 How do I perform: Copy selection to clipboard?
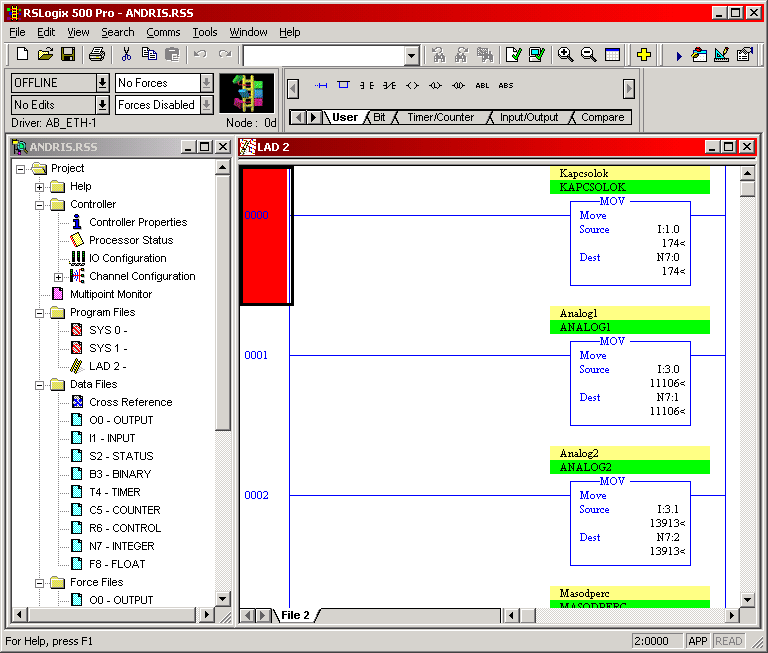(x=149, y=54)
